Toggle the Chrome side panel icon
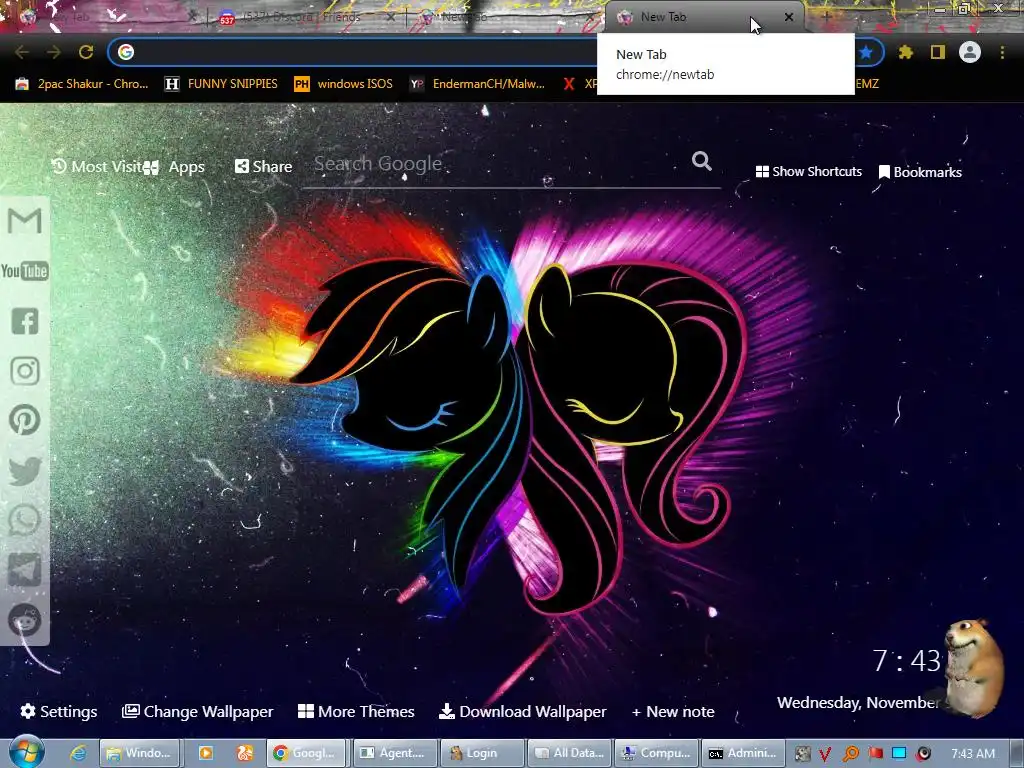Viewport: 1024px width, 768px height. [938, 52]
